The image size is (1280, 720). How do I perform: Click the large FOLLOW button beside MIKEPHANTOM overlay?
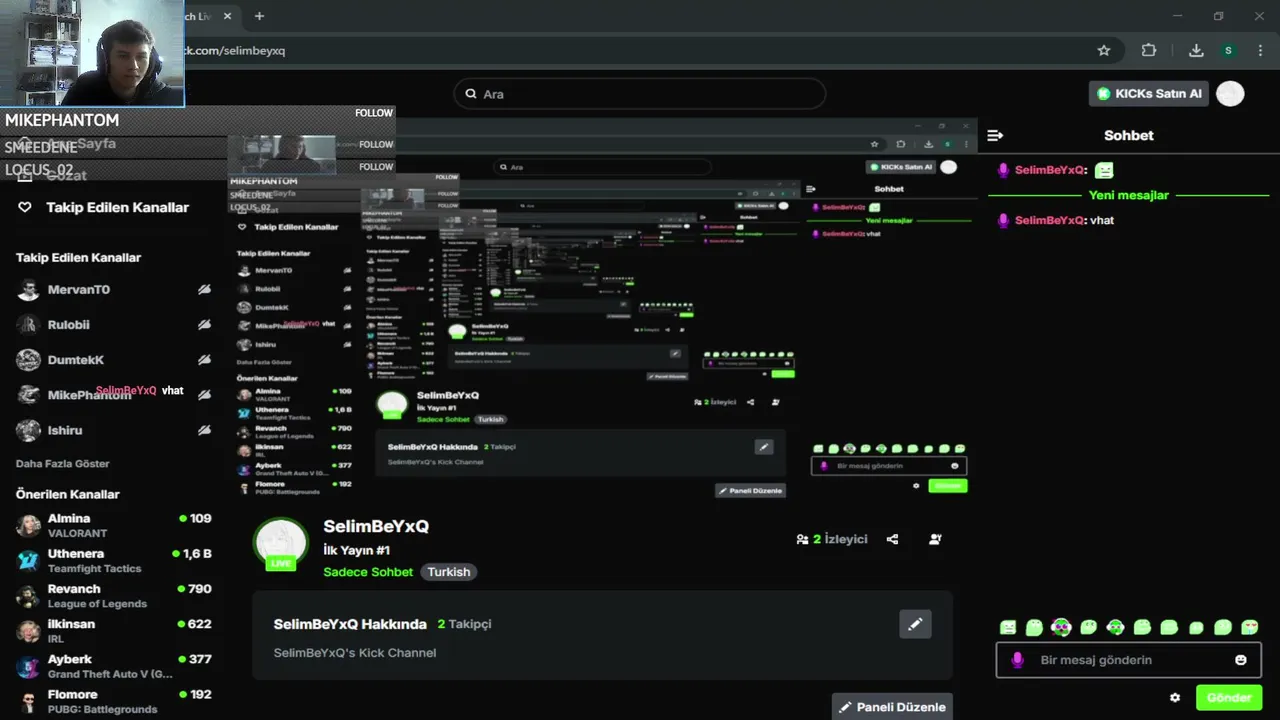pyautogui.click(x=374, y=113)
